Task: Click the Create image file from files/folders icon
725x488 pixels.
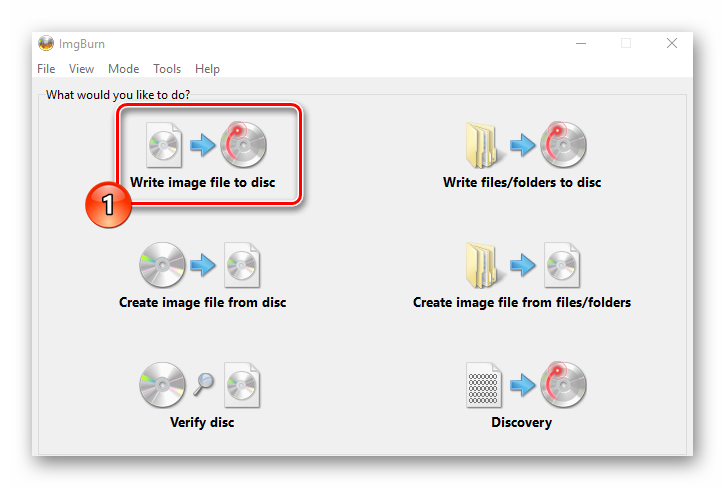Action: tap(523, 265)
